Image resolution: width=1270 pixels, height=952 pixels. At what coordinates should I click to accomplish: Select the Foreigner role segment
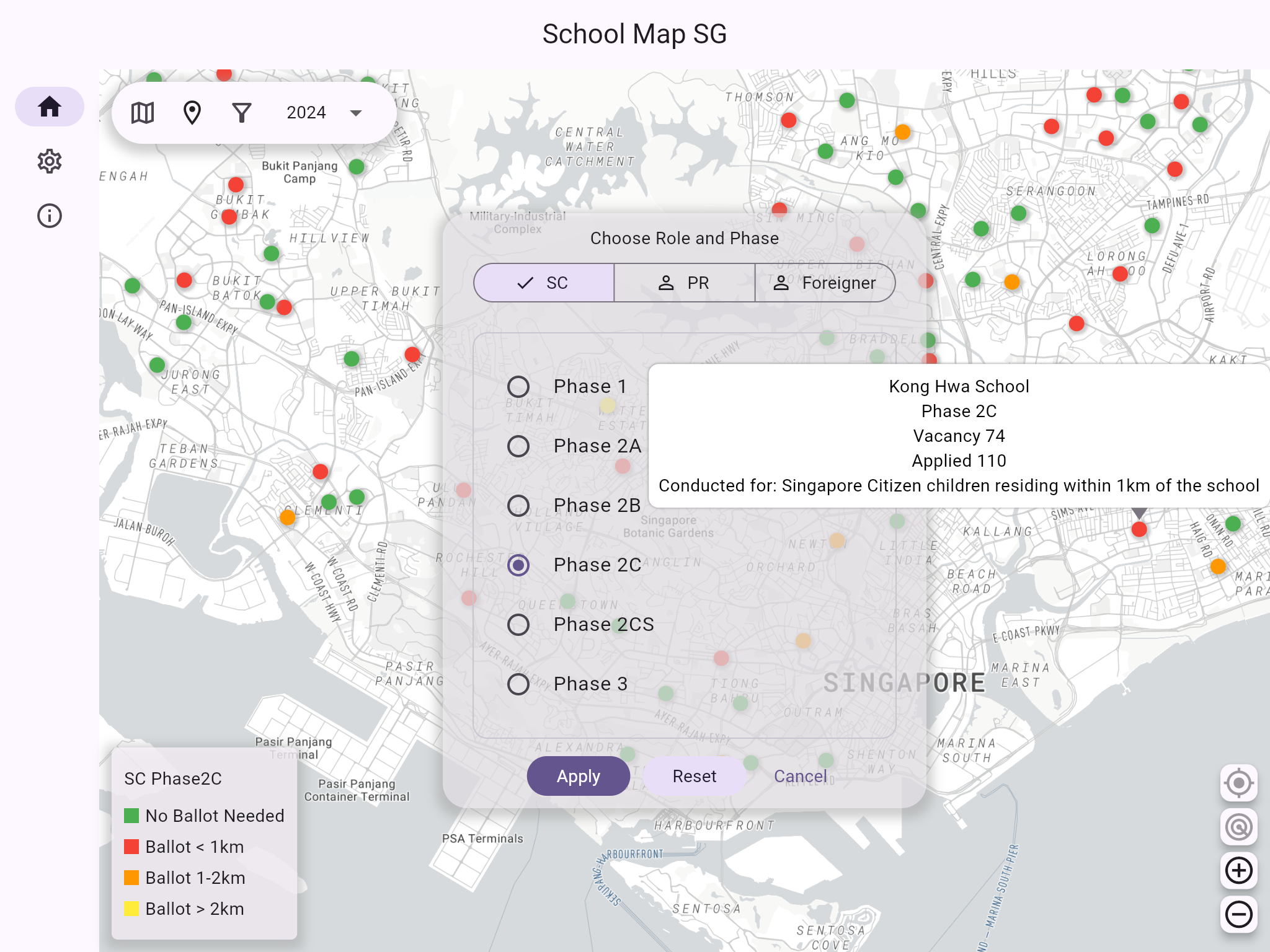[x=825, y=283]
